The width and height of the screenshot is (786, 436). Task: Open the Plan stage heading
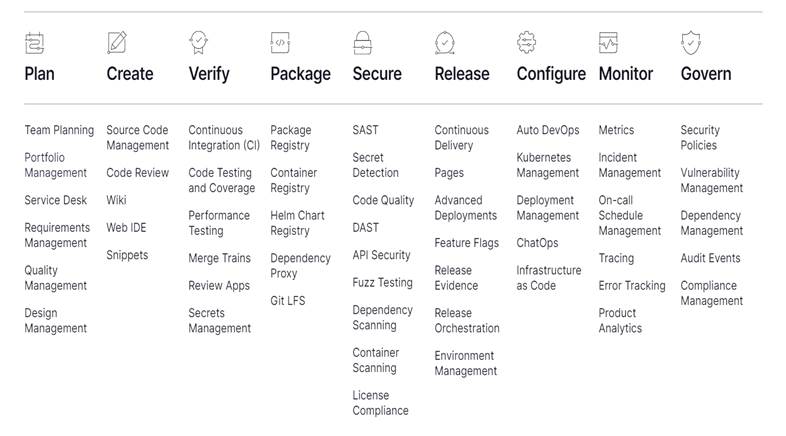[40, 74]
